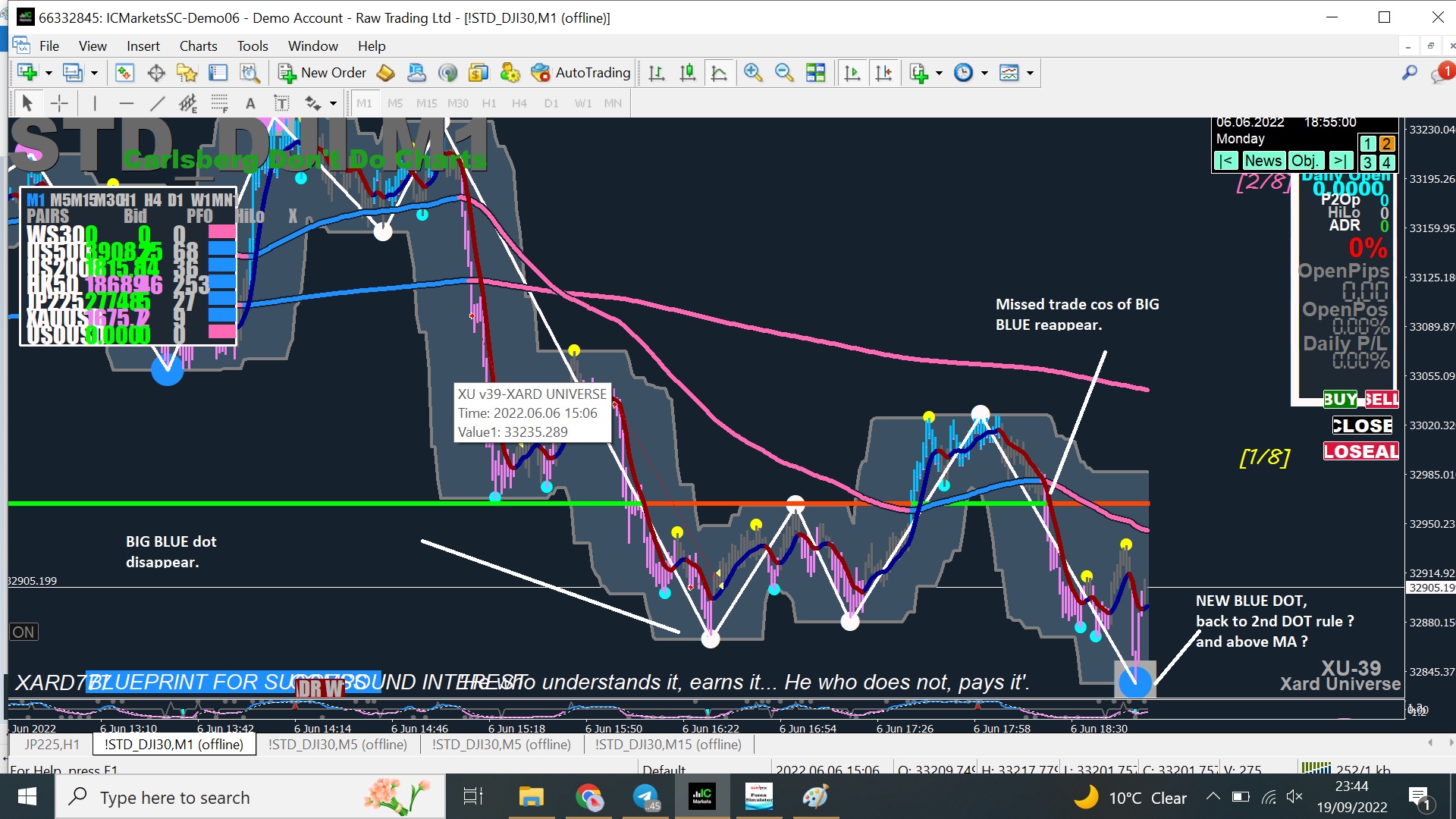This screenshot has width=1456, height=819.
Task: Select the Draw Vertical Line tool
Action: pos(95,103)
